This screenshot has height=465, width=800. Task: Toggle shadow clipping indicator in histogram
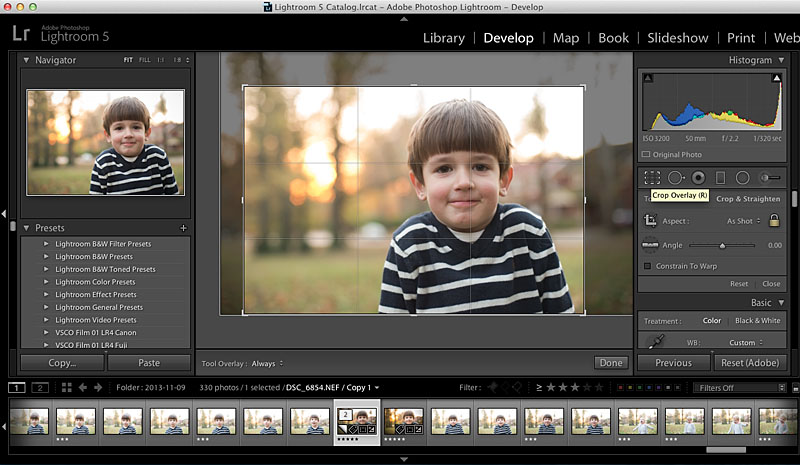click(x=648, y=78)
